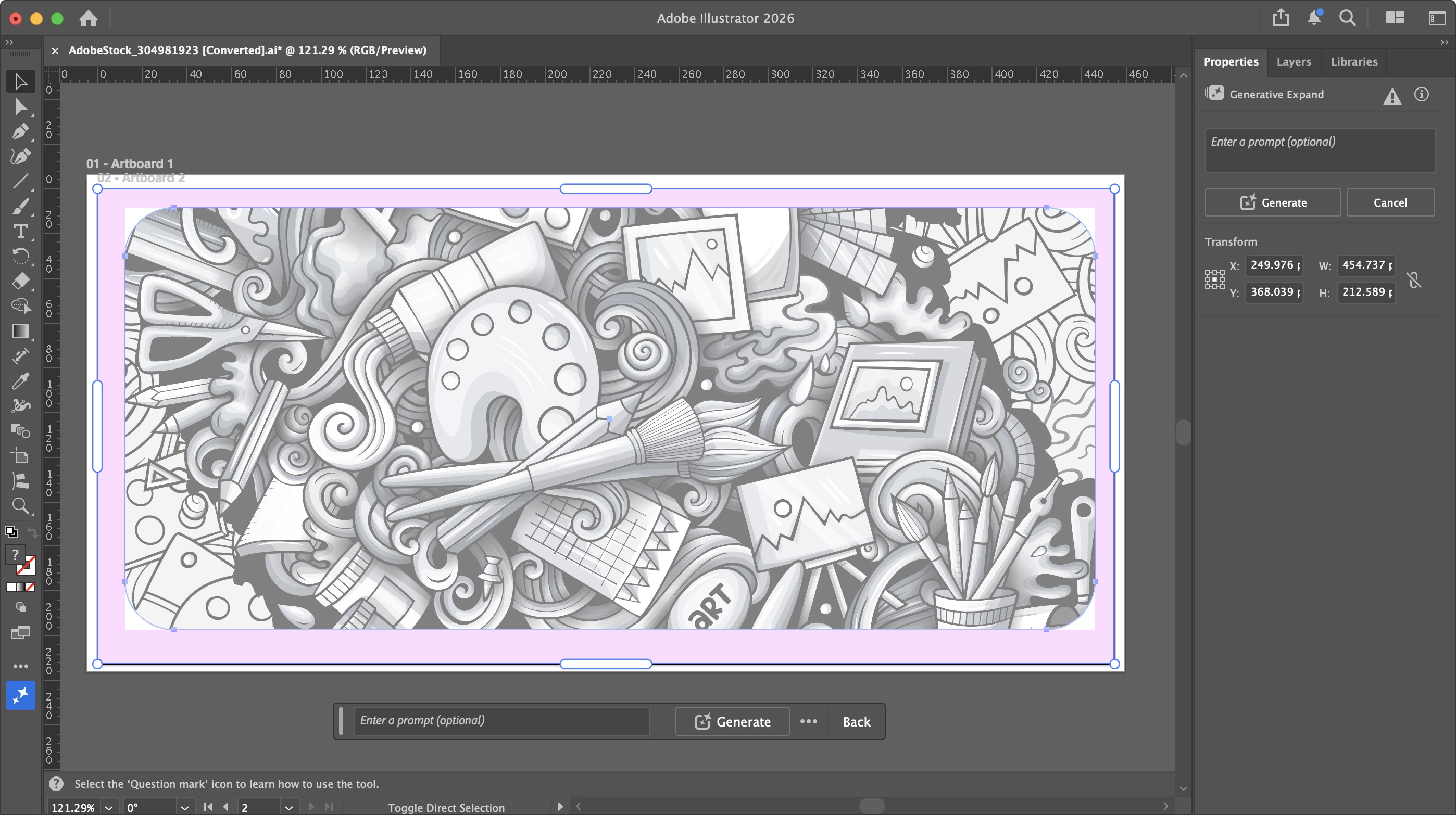Image resolution: width=1456 pixels, height=815 pixels.
Task: Toggle the constrain proportions link in Transform
Action: [1414, 279]
